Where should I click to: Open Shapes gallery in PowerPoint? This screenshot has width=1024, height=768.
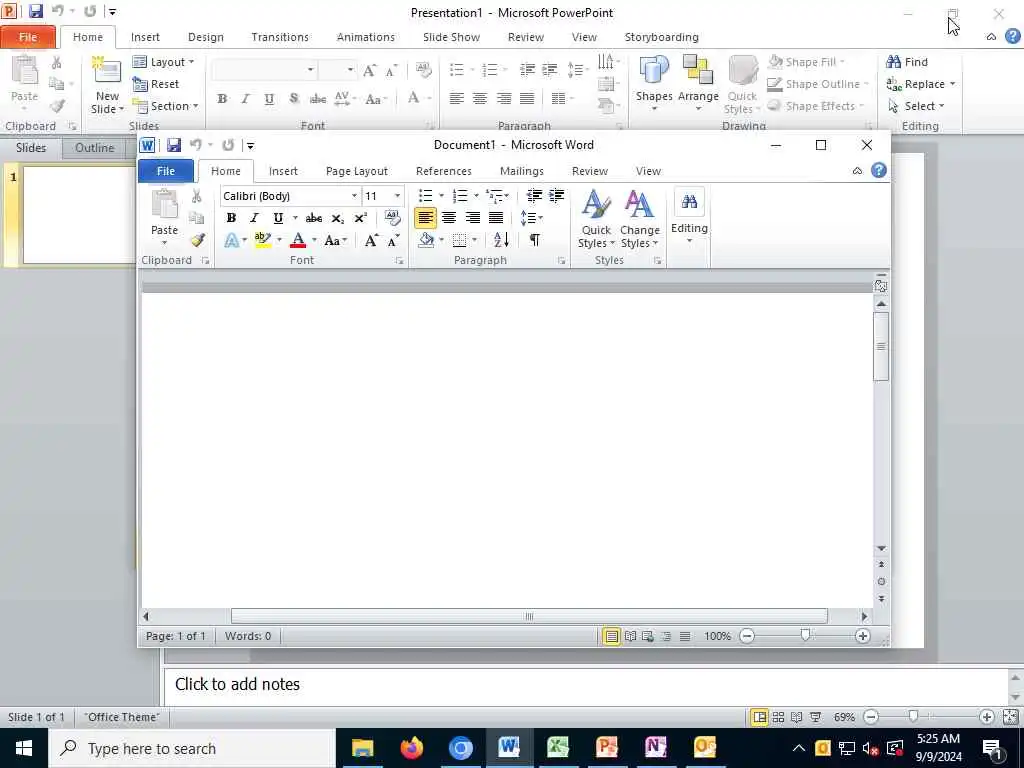click(654, 82)
